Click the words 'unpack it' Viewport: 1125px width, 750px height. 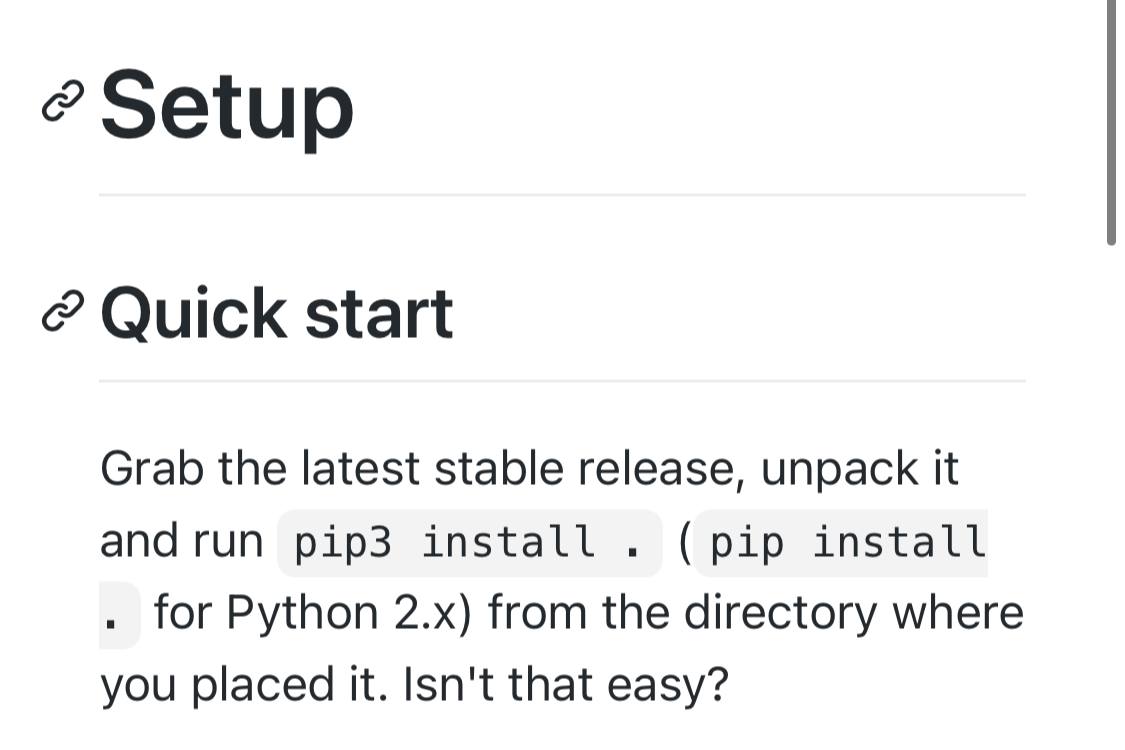[x=860, y=469]
